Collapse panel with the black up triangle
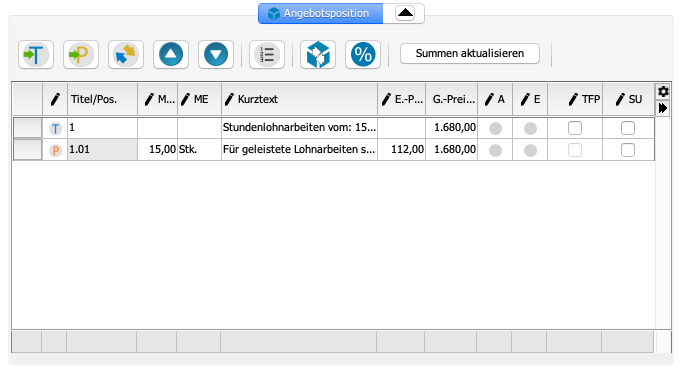This screenshot has height=377, width=683. [x=405, y=13]
